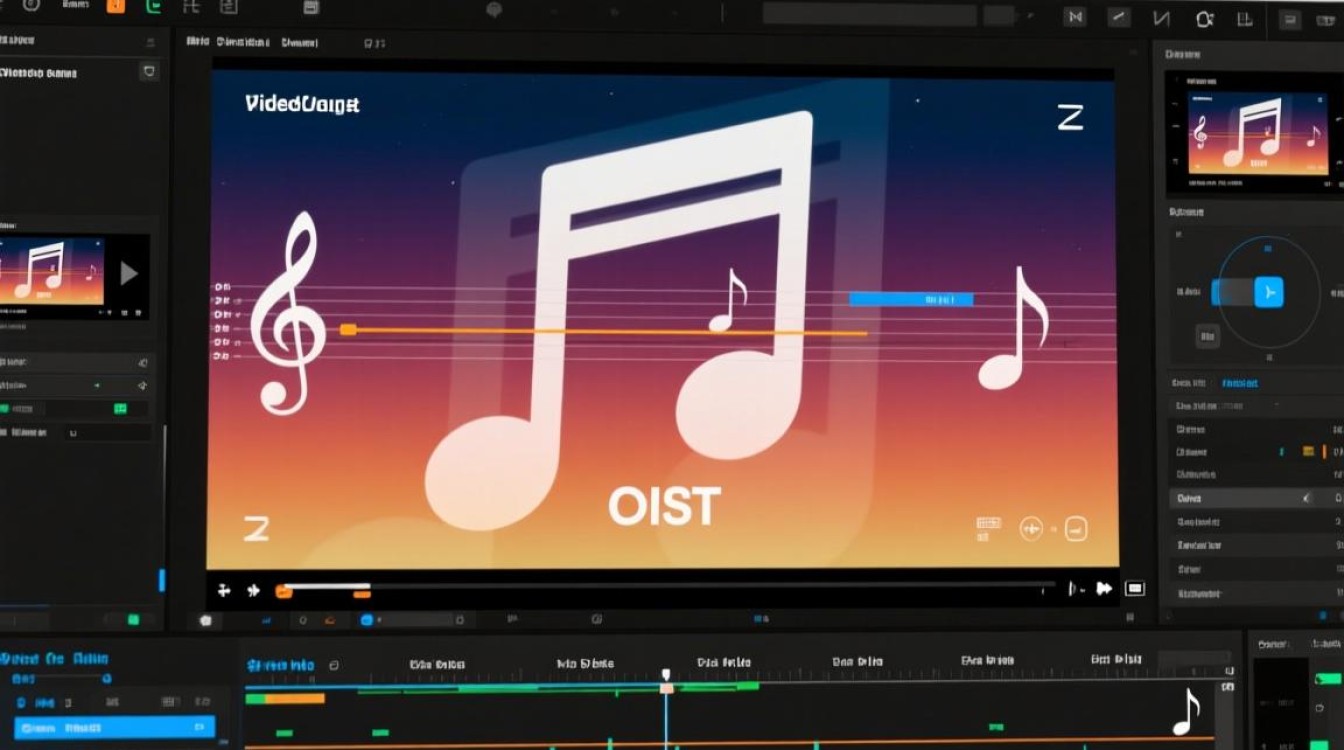Click the white music note on timeline right
This screenshot has width=1344, height=750.
point(1186,712)
